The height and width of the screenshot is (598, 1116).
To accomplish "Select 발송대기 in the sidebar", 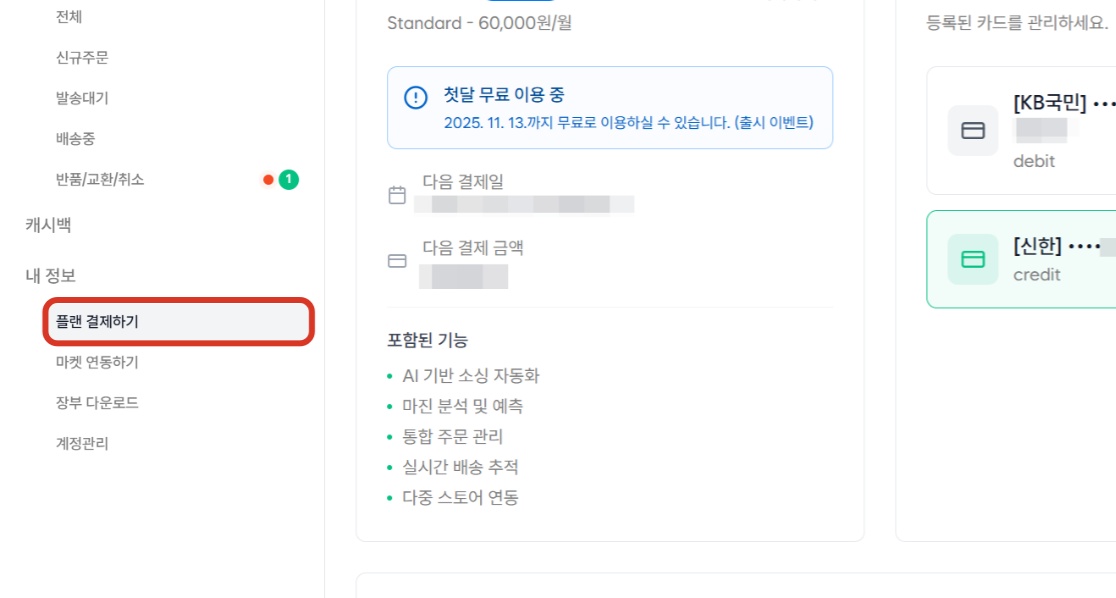I will tap(82, 98).
